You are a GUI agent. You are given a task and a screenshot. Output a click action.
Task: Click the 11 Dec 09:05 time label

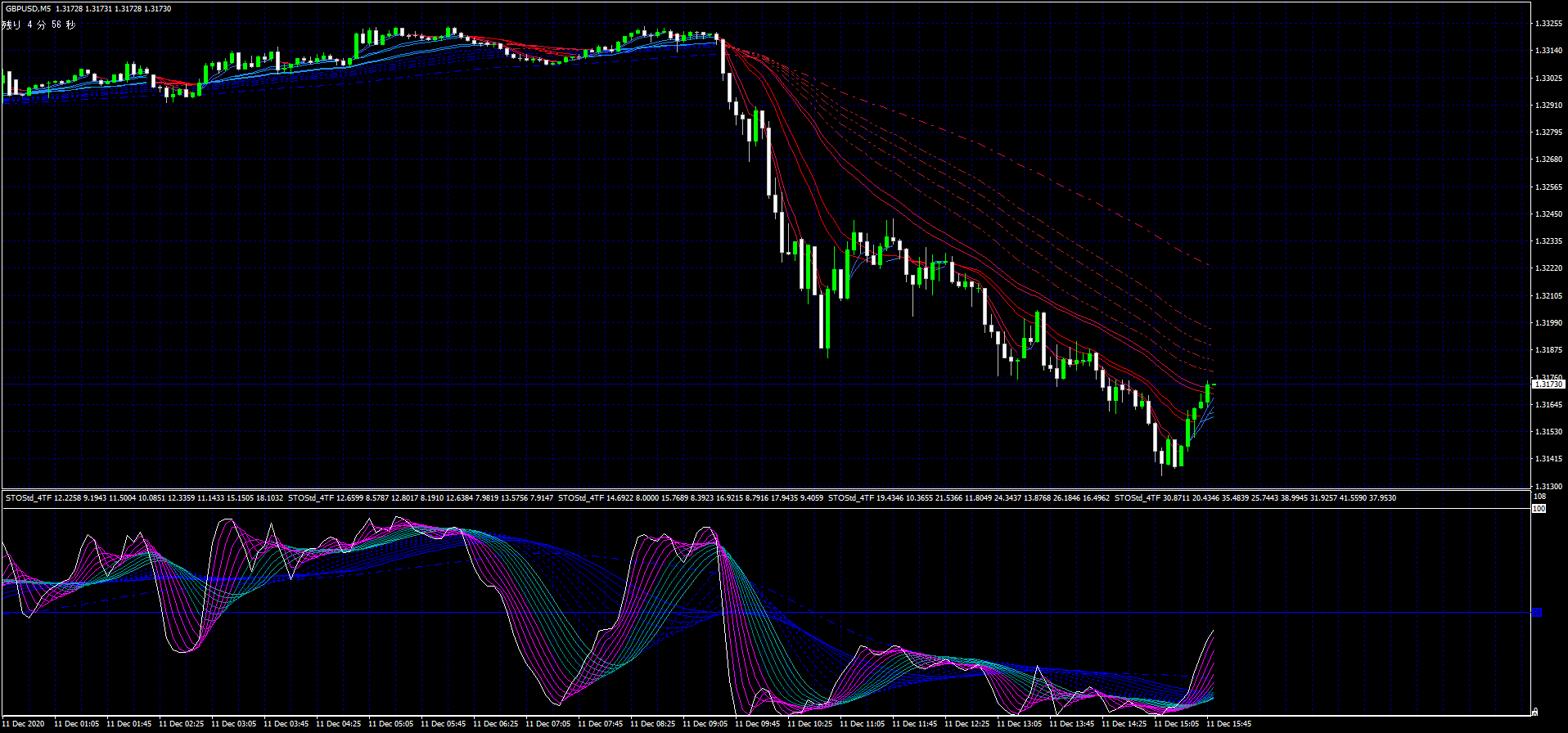705,724
